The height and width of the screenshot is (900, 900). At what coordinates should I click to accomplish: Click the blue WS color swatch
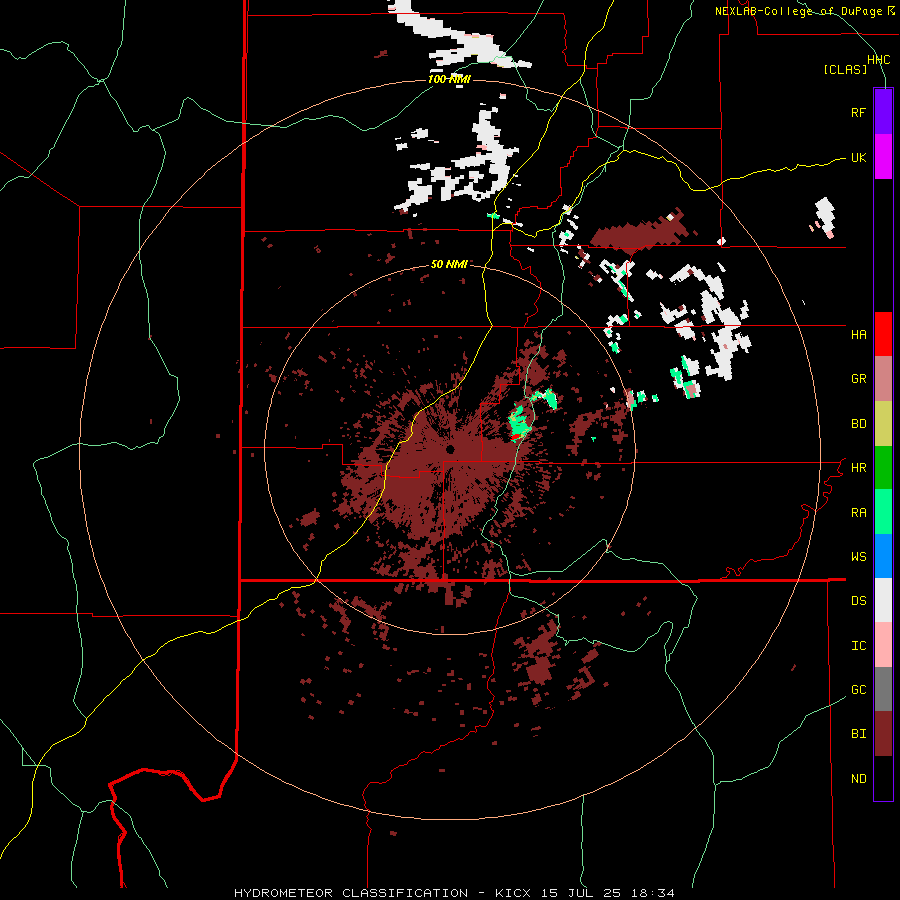[883, 556]
